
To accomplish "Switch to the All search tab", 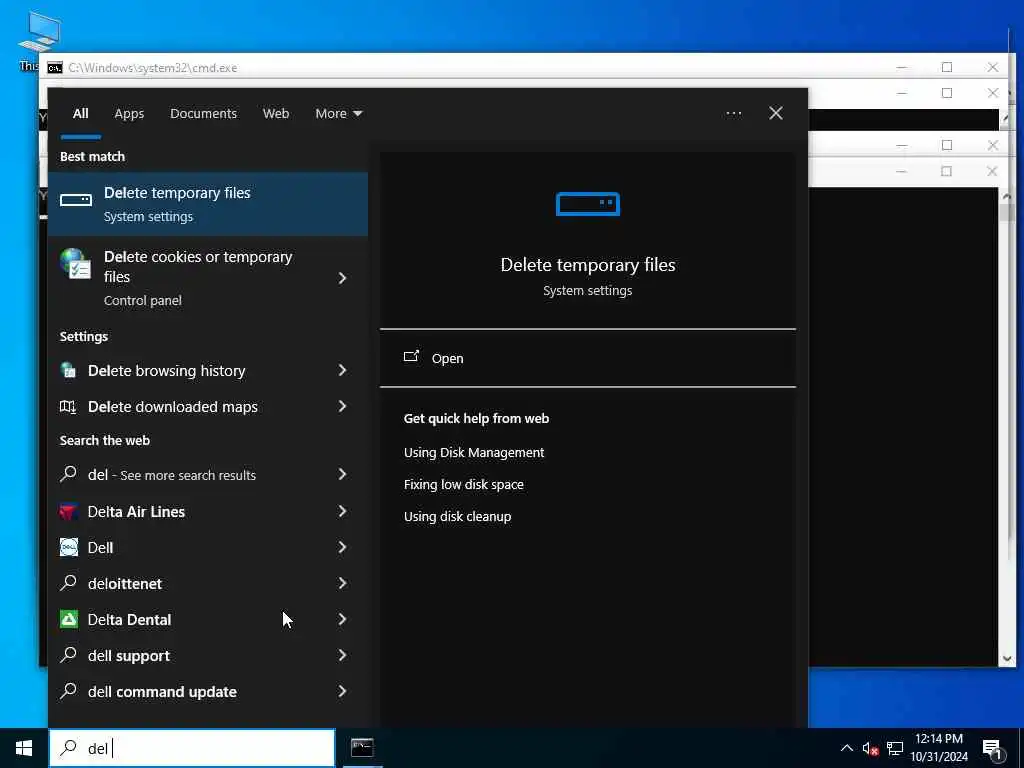I will pyautogui.click(x=80, y=114).
